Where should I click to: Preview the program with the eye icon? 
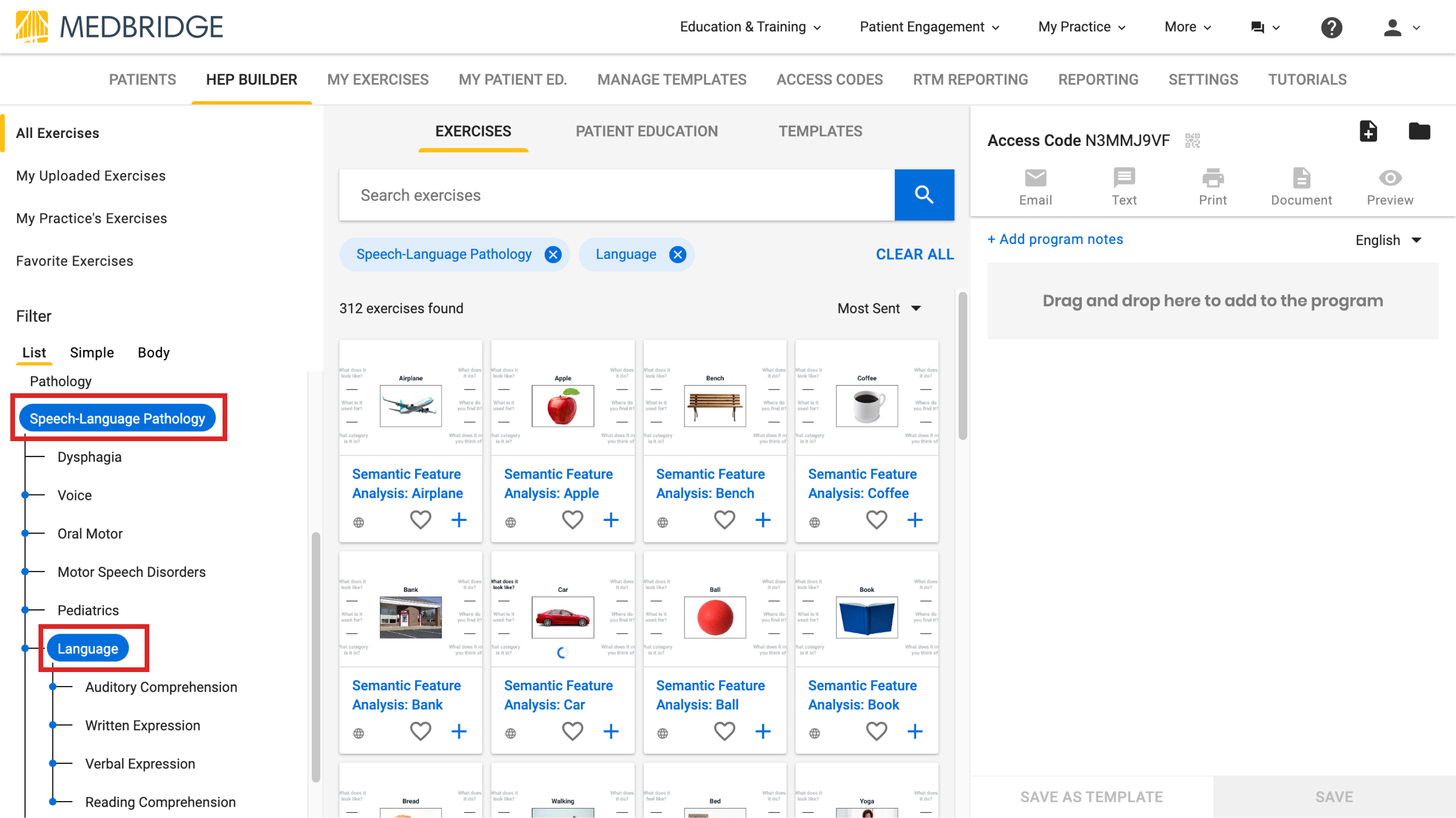click(1390, 187)
